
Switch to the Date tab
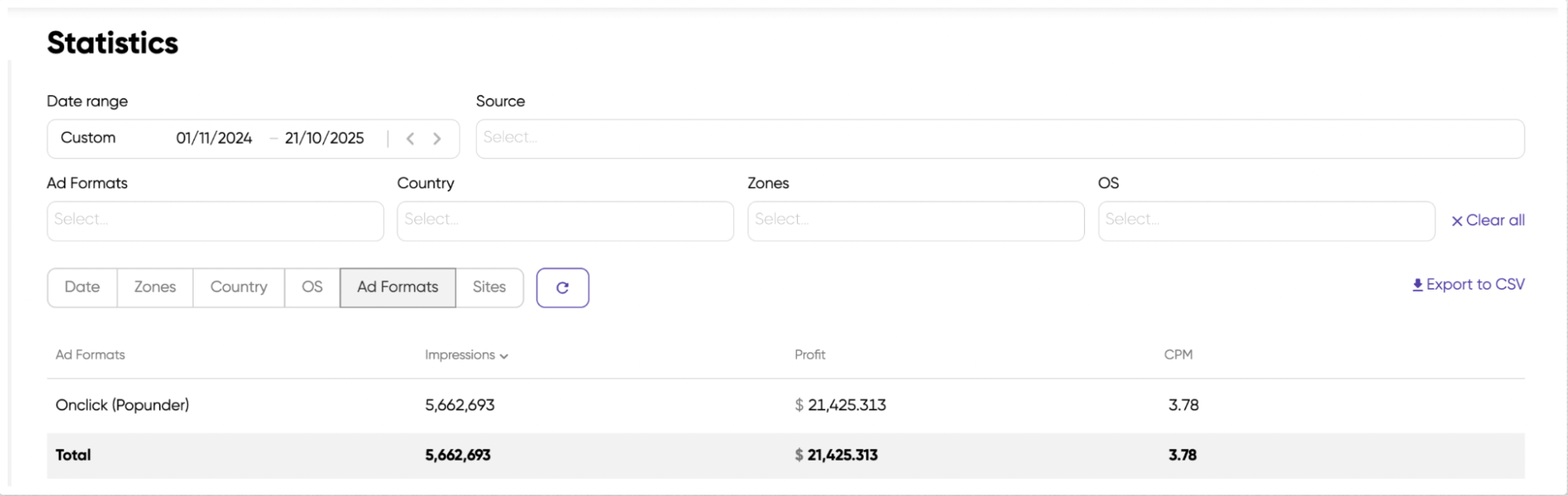coord(82,287)
